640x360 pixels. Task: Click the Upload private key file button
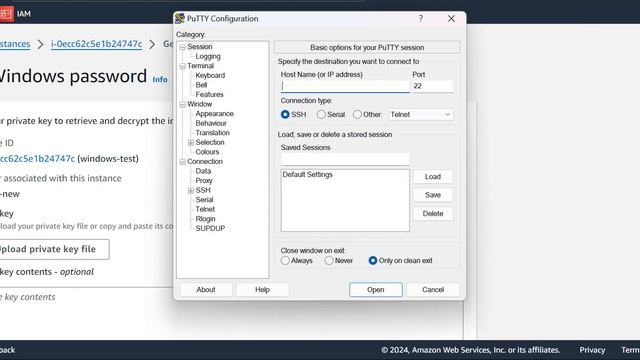54,249
